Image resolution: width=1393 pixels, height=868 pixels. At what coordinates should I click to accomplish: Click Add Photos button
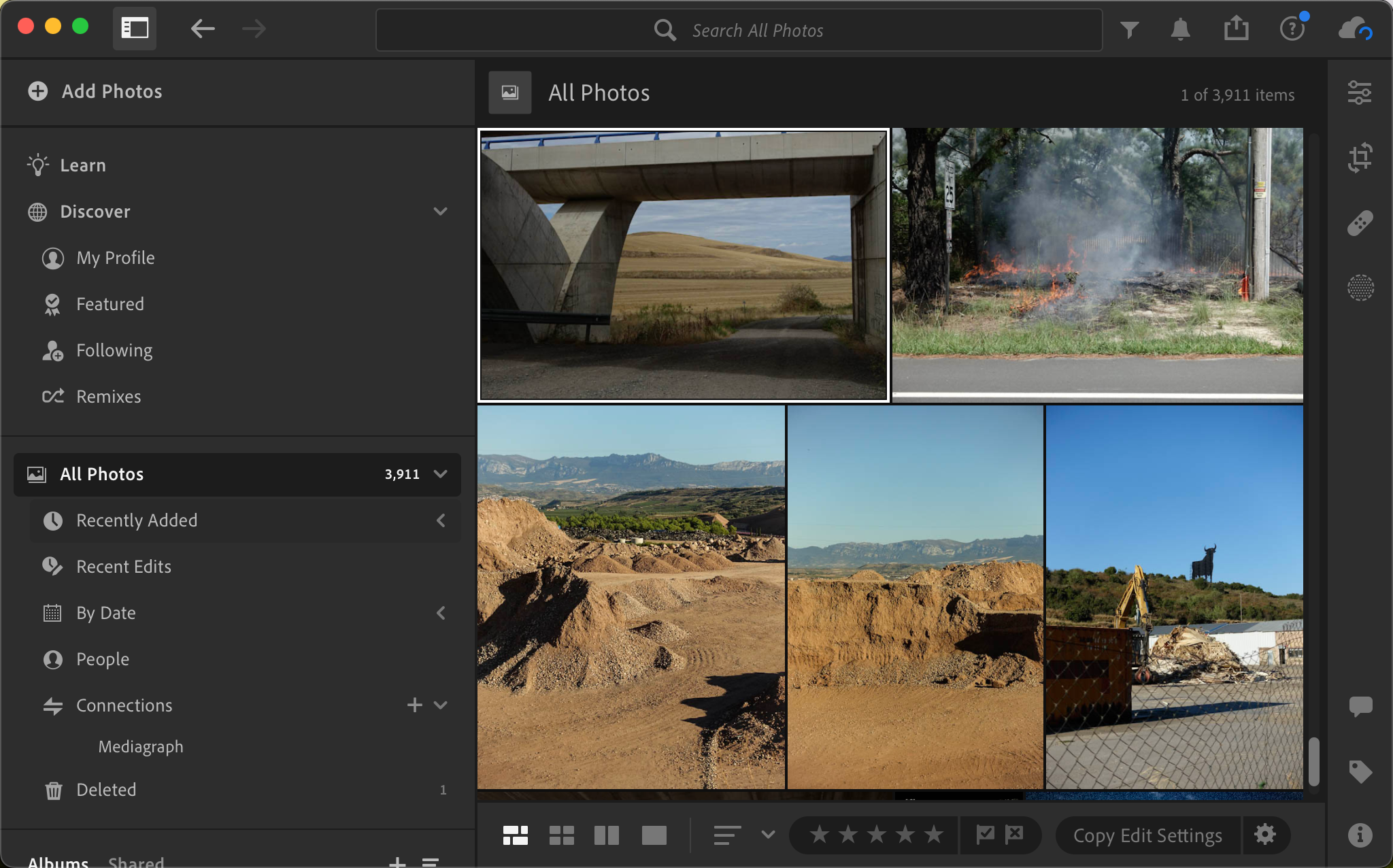click(95, 91)
